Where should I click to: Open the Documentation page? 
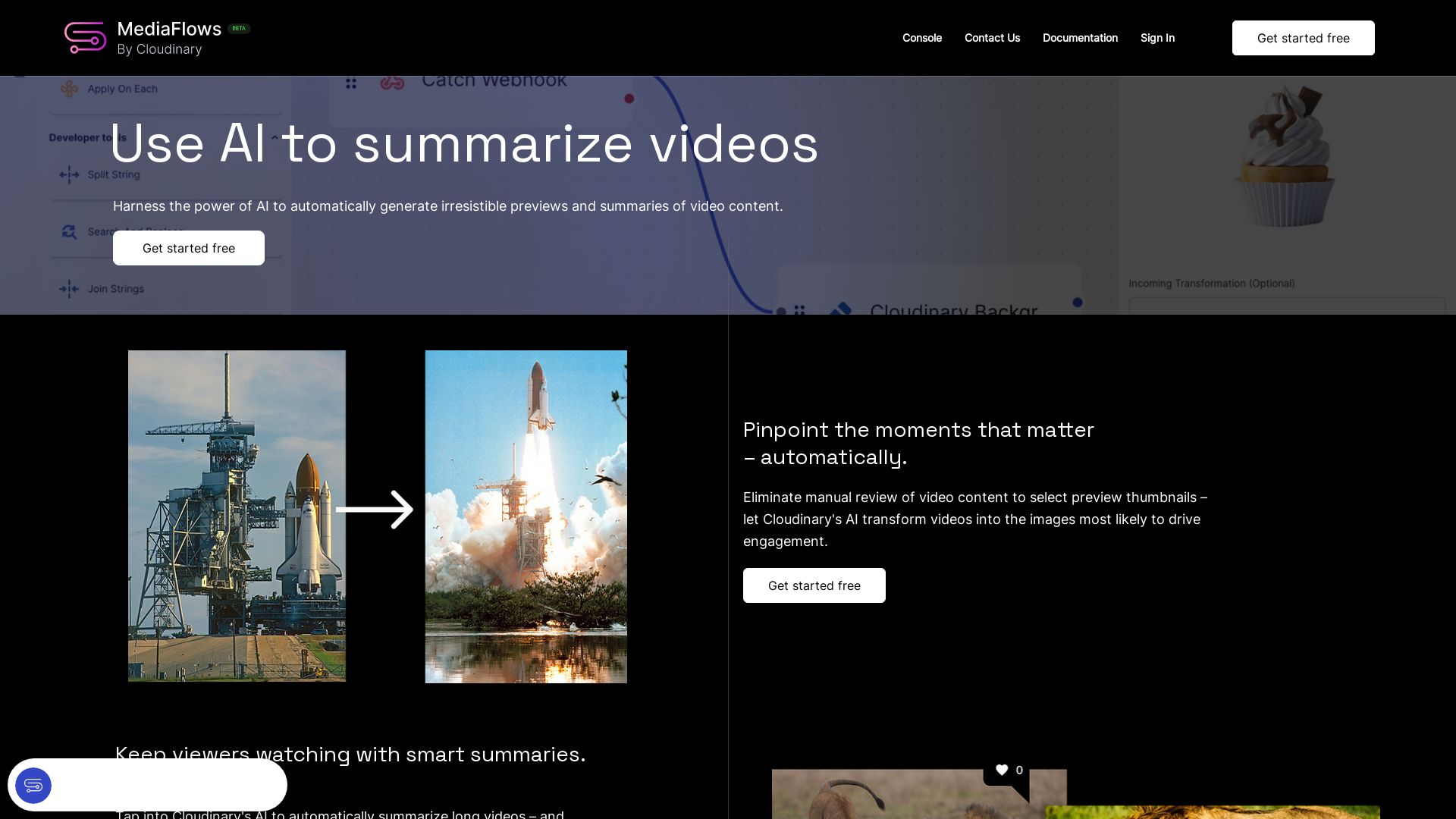coord(1080,37)
